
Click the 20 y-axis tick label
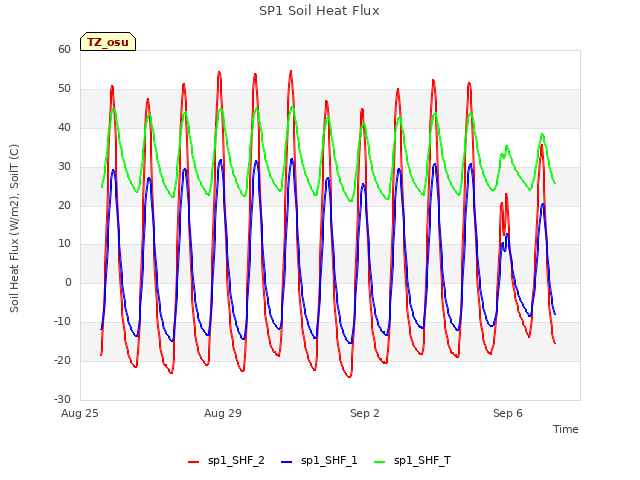(64, 205)
